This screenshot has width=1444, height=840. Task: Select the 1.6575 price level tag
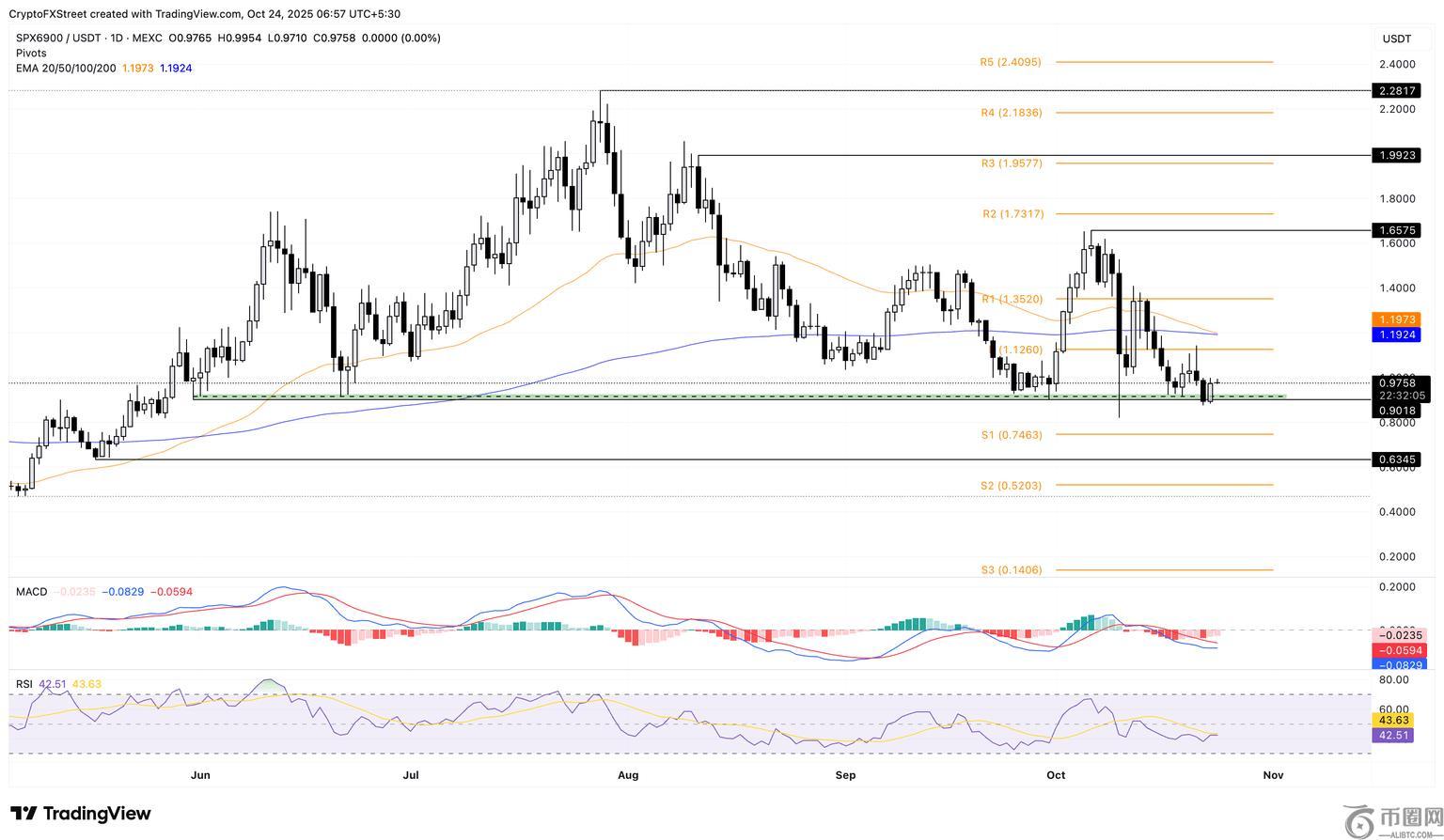tap(1396, 230)
